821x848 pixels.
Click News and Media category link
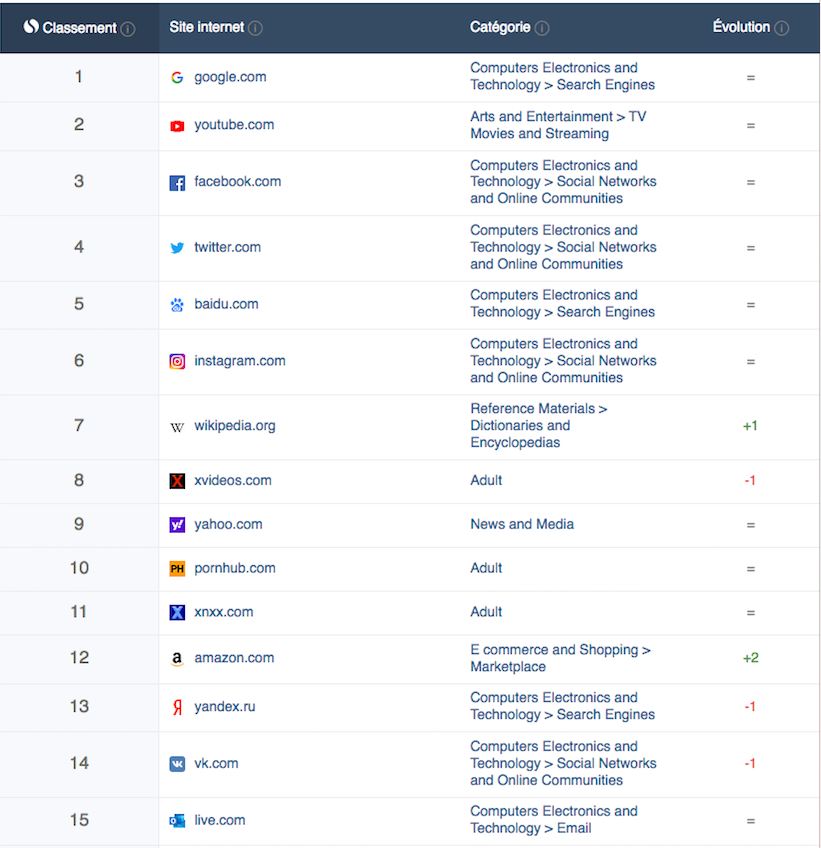(x=522, y=524)
